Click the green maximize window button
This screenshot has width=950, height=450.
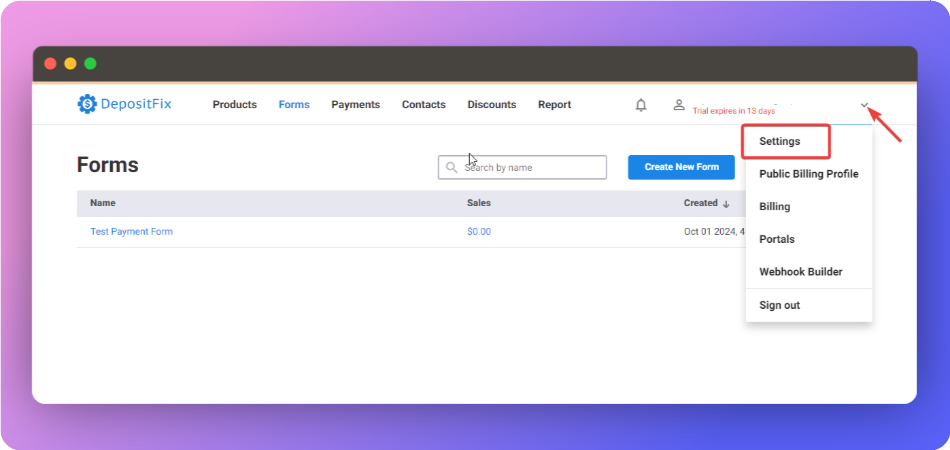pos(90,64)
